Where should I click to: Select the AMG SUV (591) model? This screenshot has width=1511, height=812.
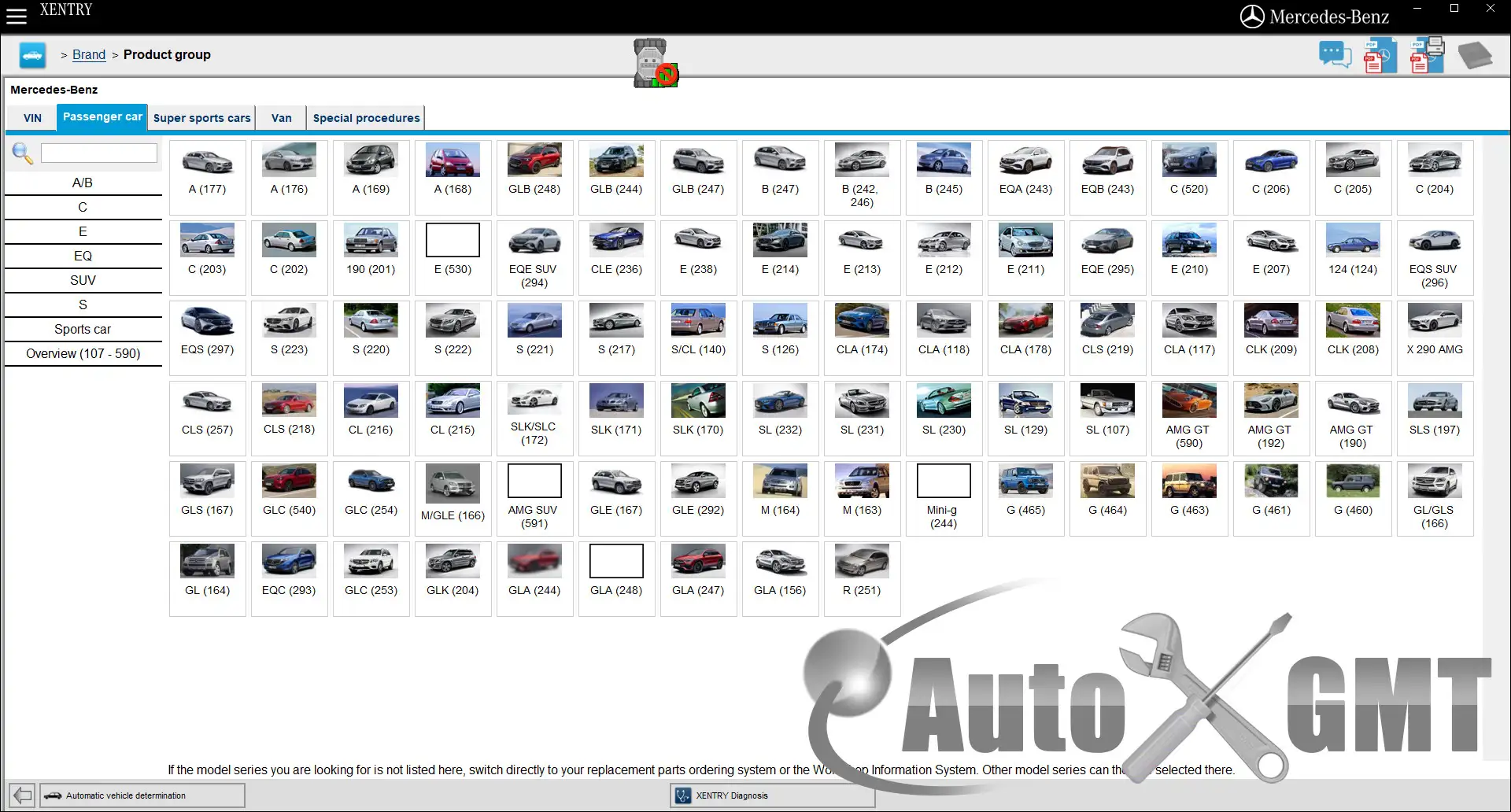535,499
